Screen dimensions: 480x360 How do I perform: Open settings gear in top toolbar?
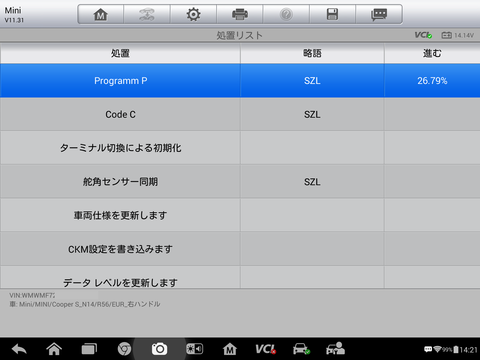click(x=193, y=14)
